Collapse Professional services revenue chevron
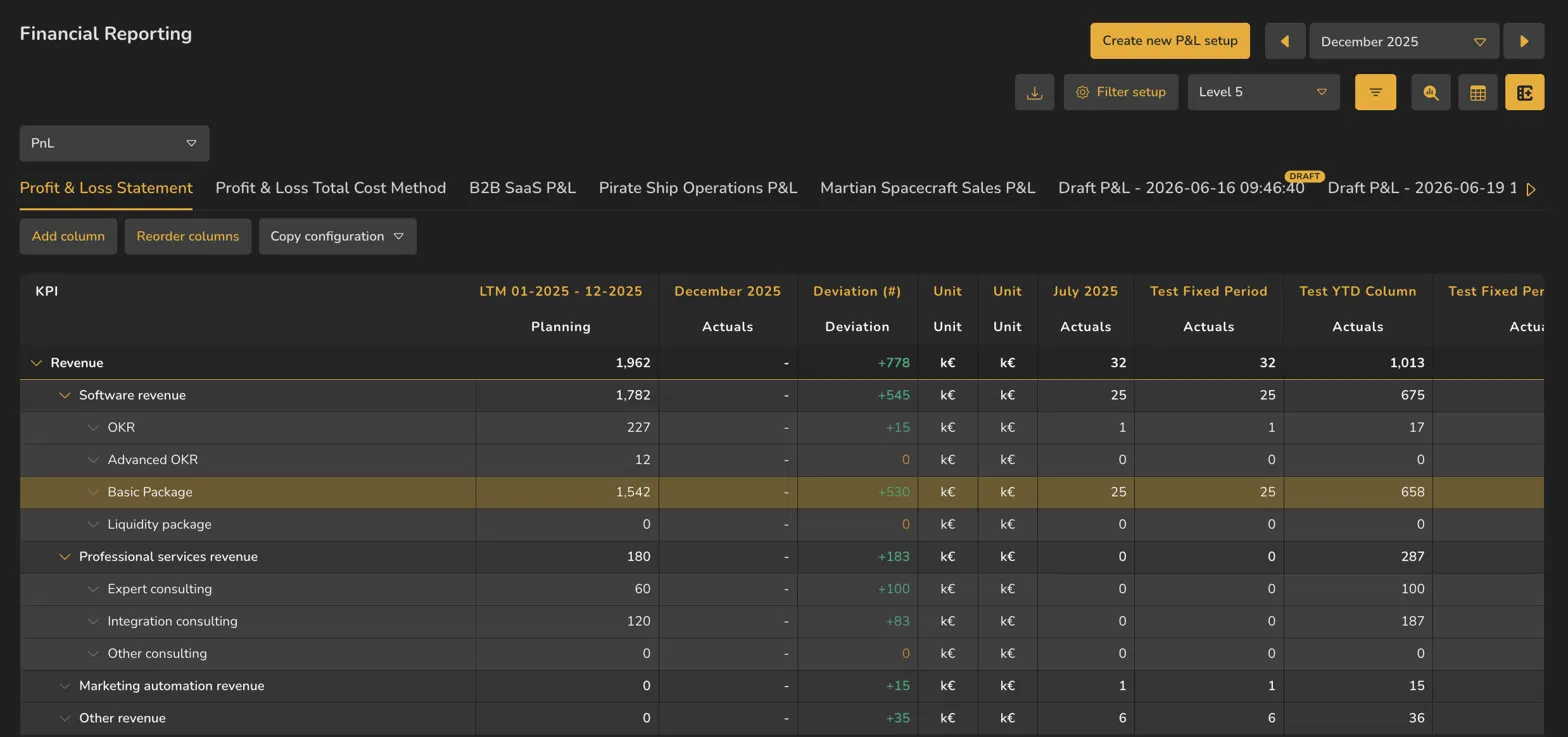 (64, 557)
